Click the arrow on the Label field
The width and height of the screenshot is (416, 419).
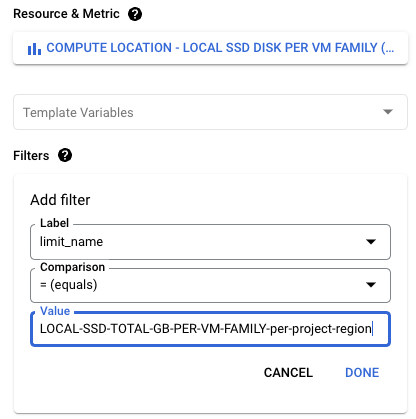pos(371,242)
